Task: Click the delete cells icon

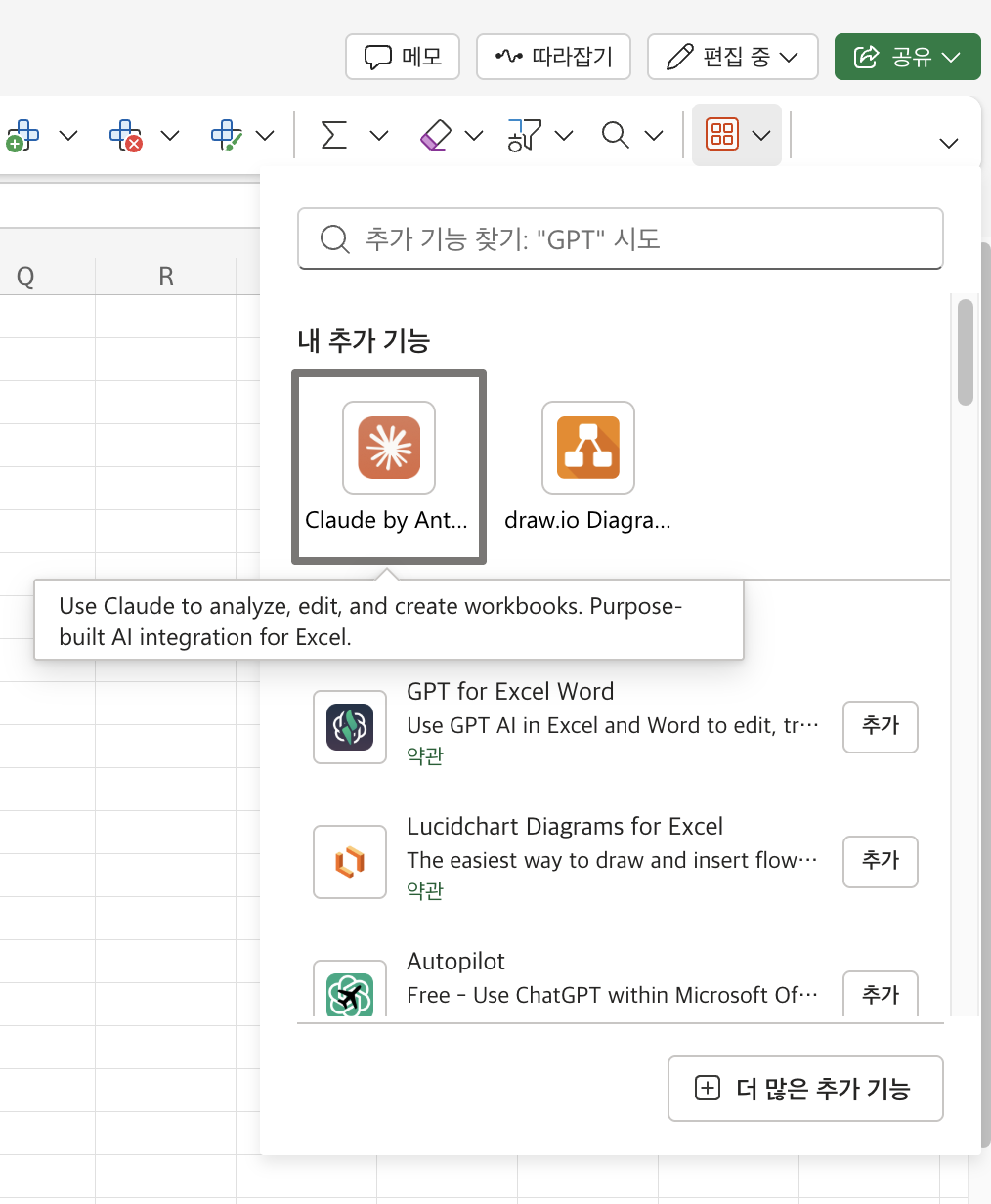Action: click(125, 135)
